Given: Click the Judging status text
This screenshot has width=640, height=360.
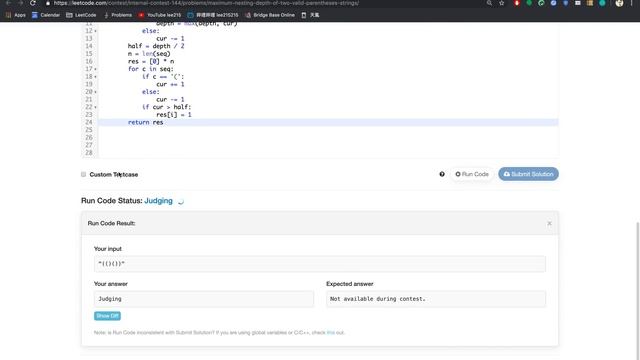Looking at the screenshot, I should (x=158, y=201).
